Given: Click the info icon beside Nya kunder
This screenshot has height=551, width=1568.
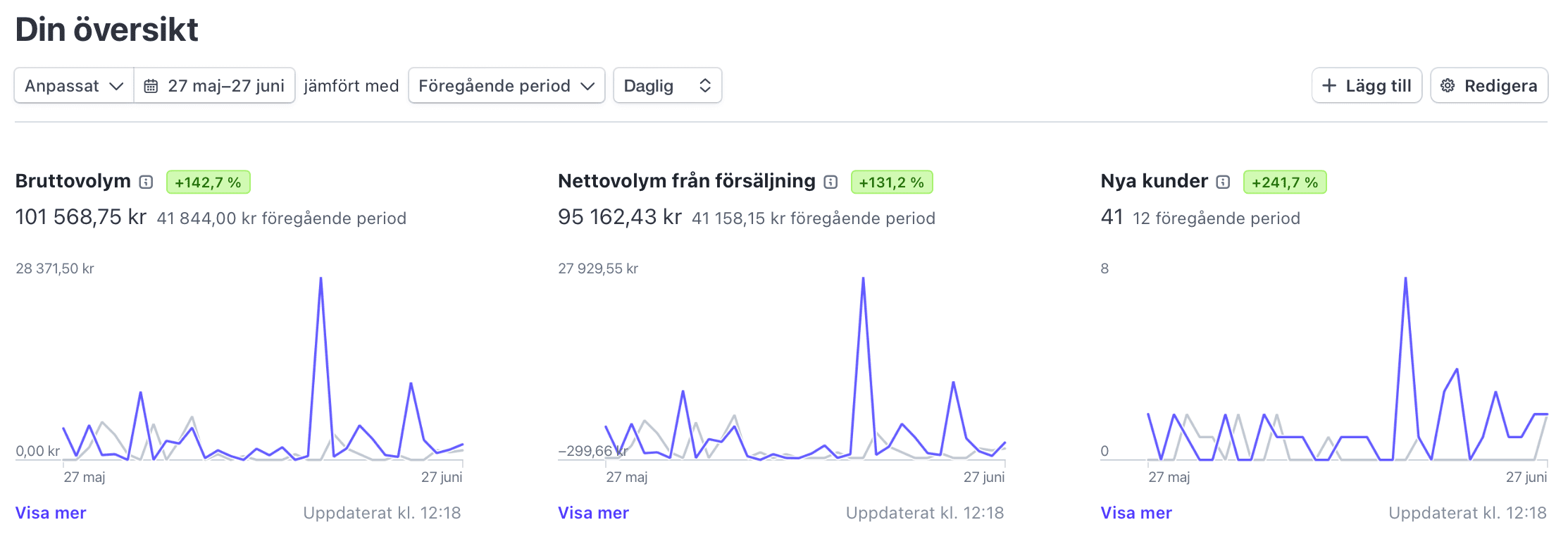Looking at the screenshot, I should pos(1223,182).
